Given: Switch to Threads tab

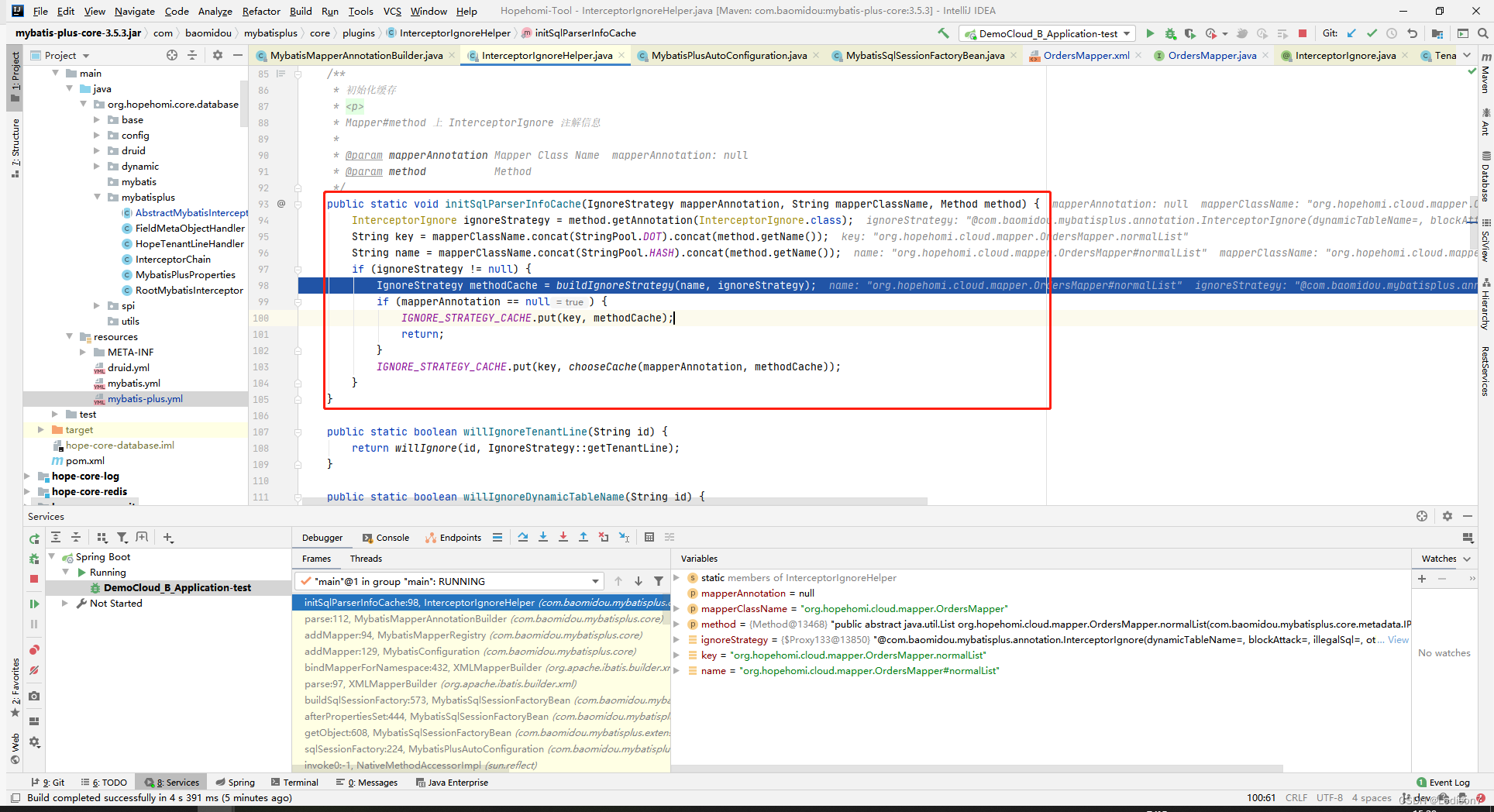Looking at the screenshot, I should [x=366, y=559].
